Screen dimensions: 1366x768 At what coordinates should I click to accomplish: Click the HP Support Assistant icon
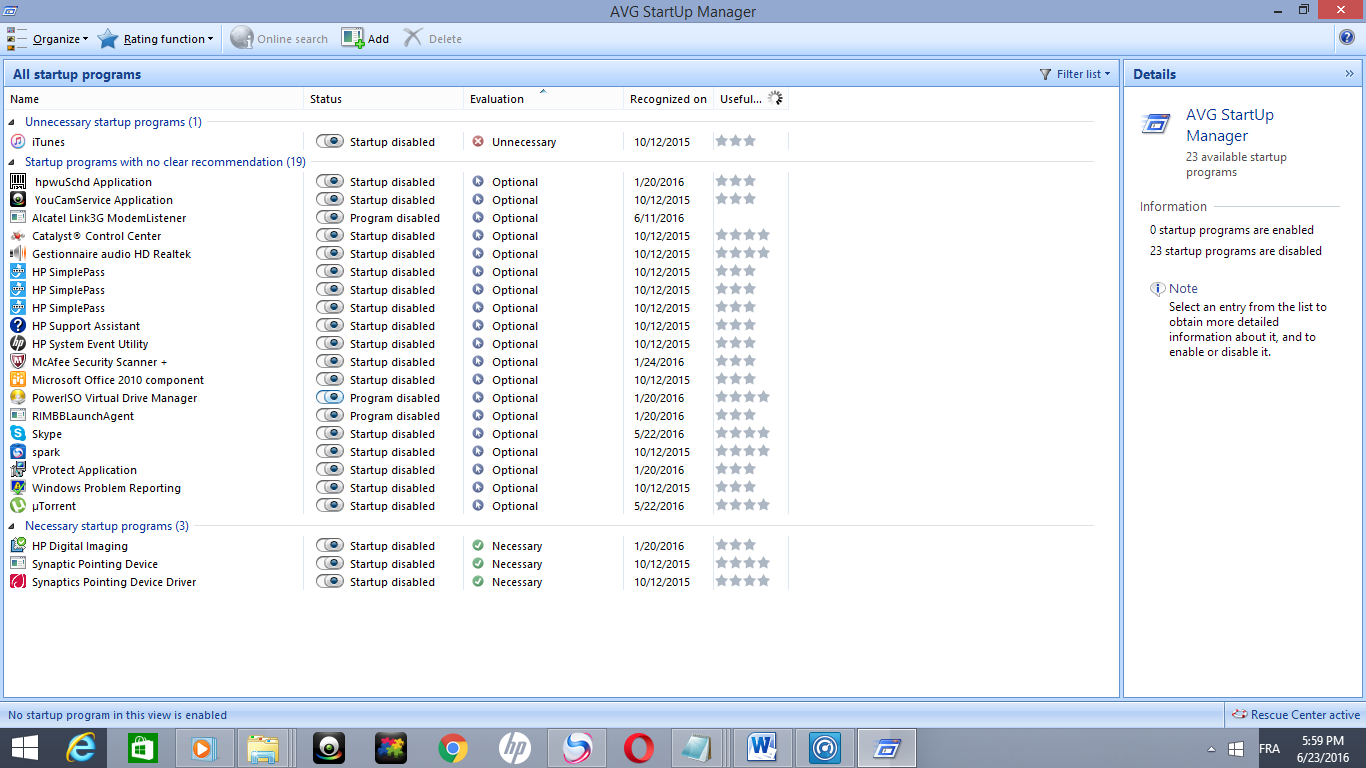click(x=18, y=326)
